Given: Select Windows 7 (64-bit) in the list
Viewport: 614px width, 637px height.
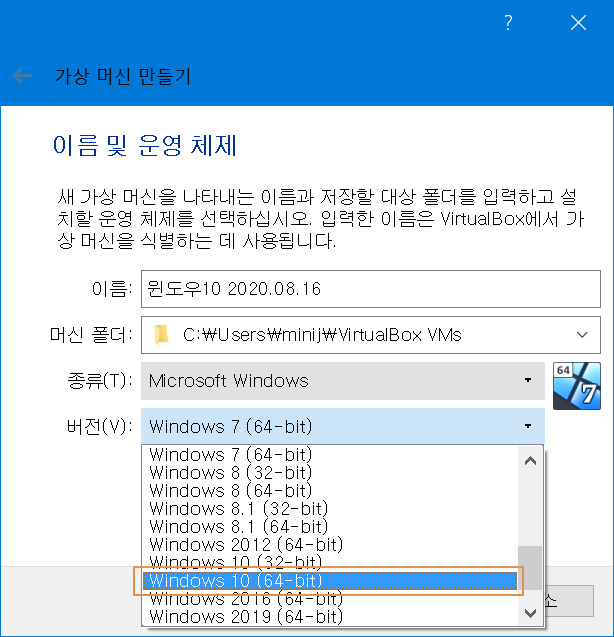Looking at the screenshot, I should tap(330, 454).
